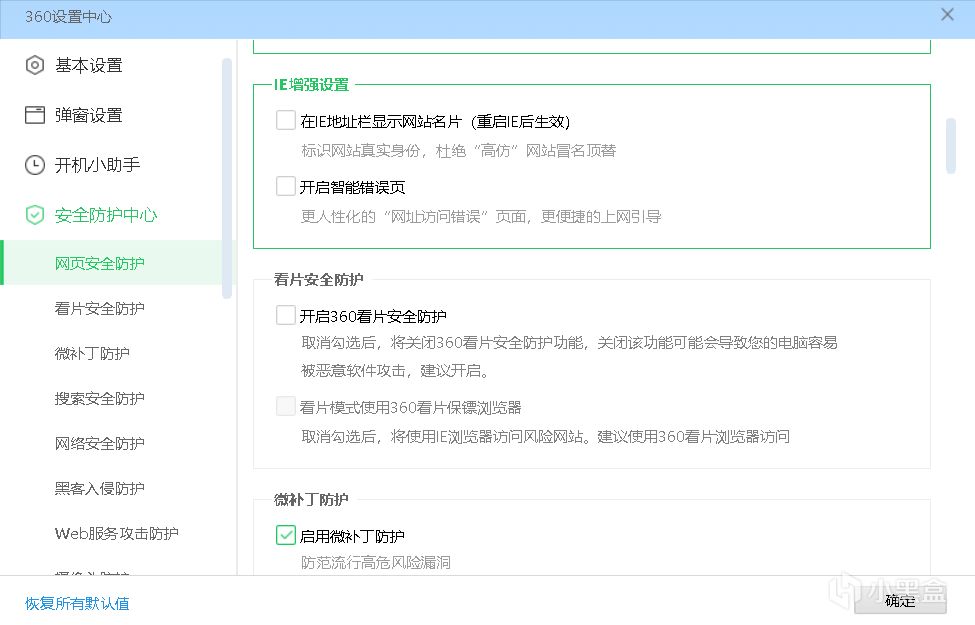Viewport: 975px width, 625px height.
Task: Click 恢复所有默认值 link
Action: tap(77, 603)
